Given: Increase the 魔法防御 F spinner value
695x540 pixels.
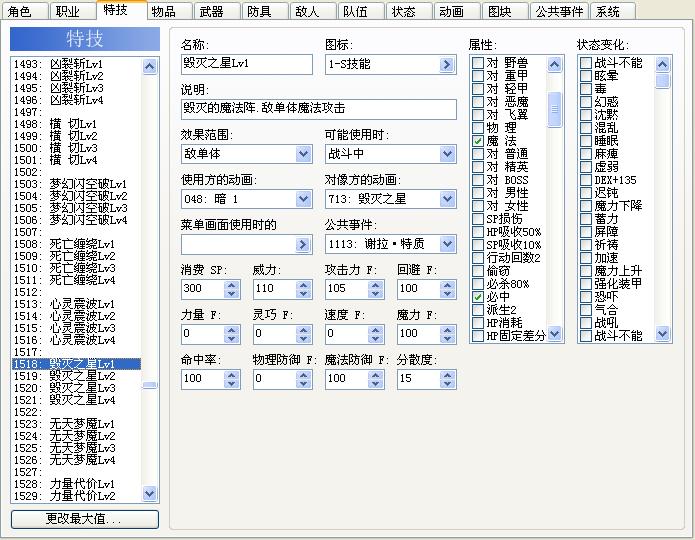Looking at the screenshot, I should [x=375, y=376].
